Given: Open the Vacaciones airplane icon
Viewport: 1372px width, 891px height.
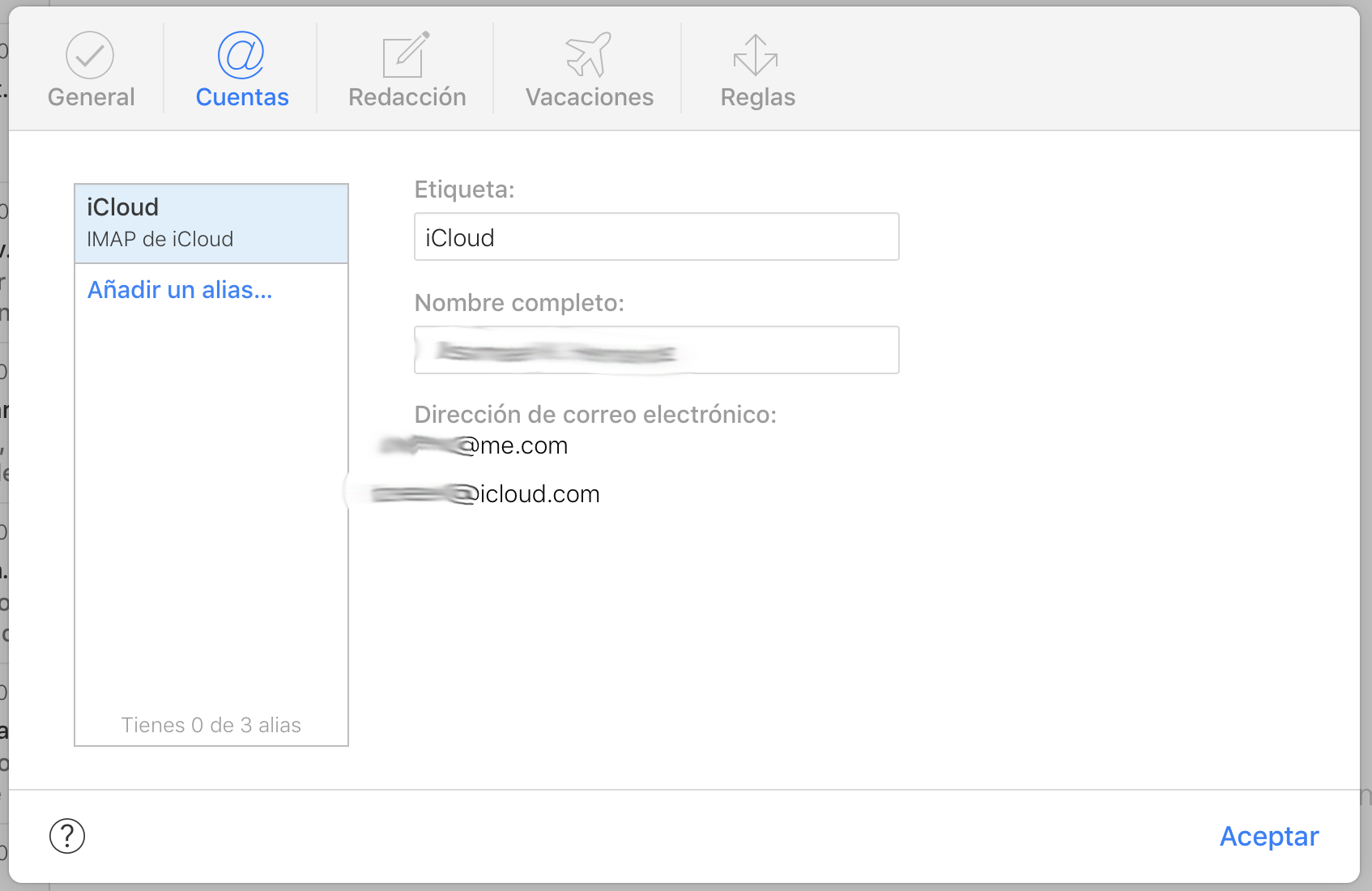Looking at the screenshot, I should tap(589, 55).
